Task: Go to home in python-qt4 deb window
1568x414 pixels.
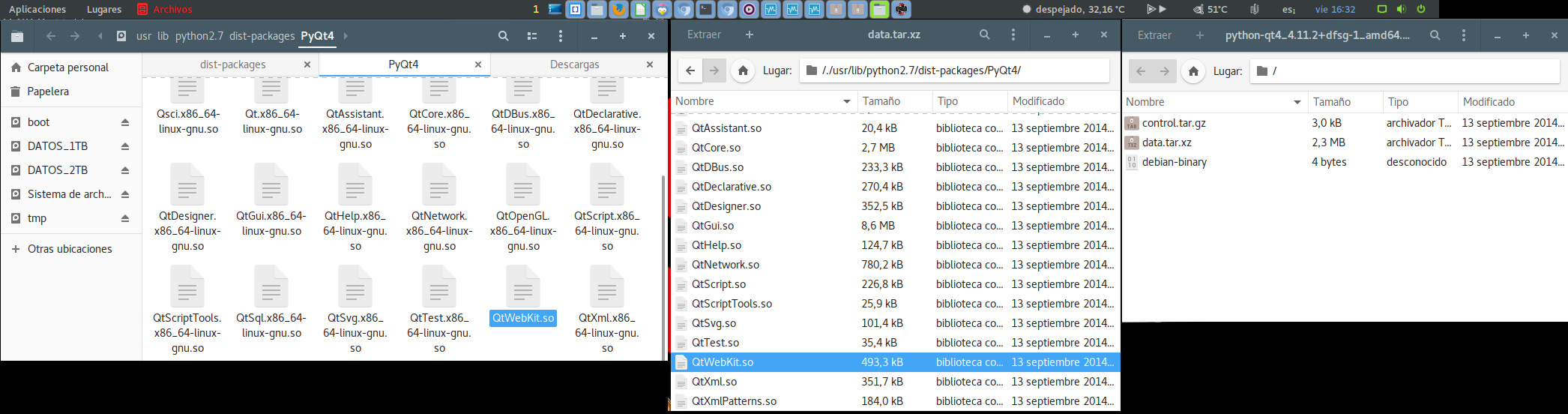Action: pyautogui.click(x=1193, y=71)
